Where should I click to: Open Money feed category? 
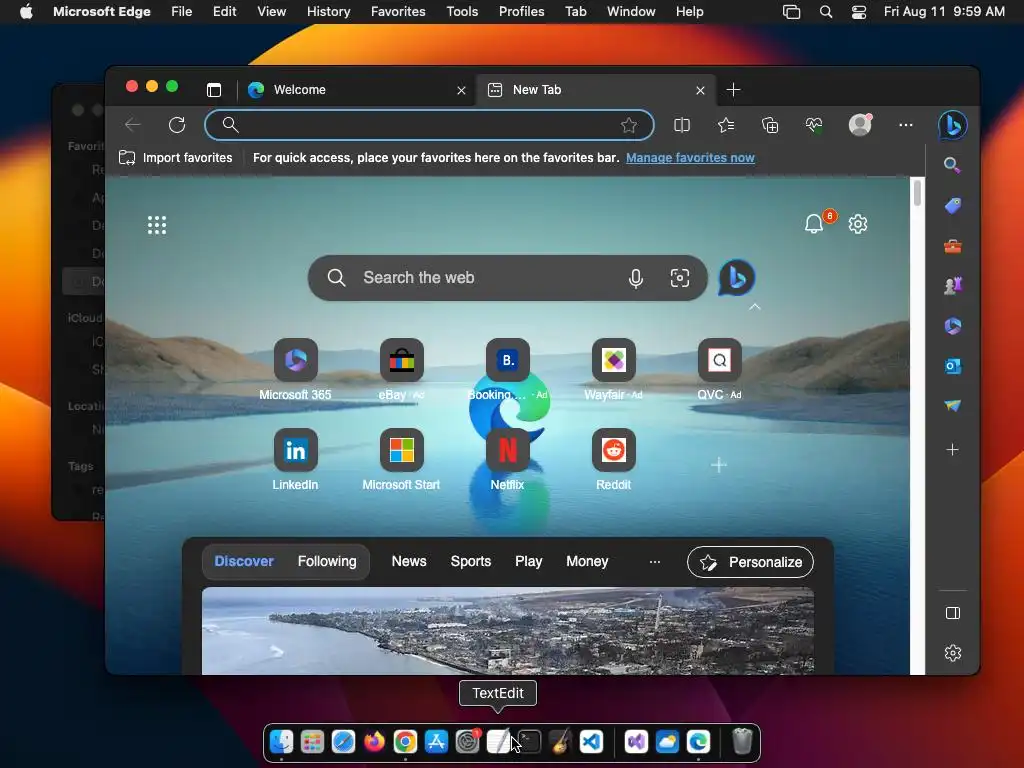tap(587, 562)
